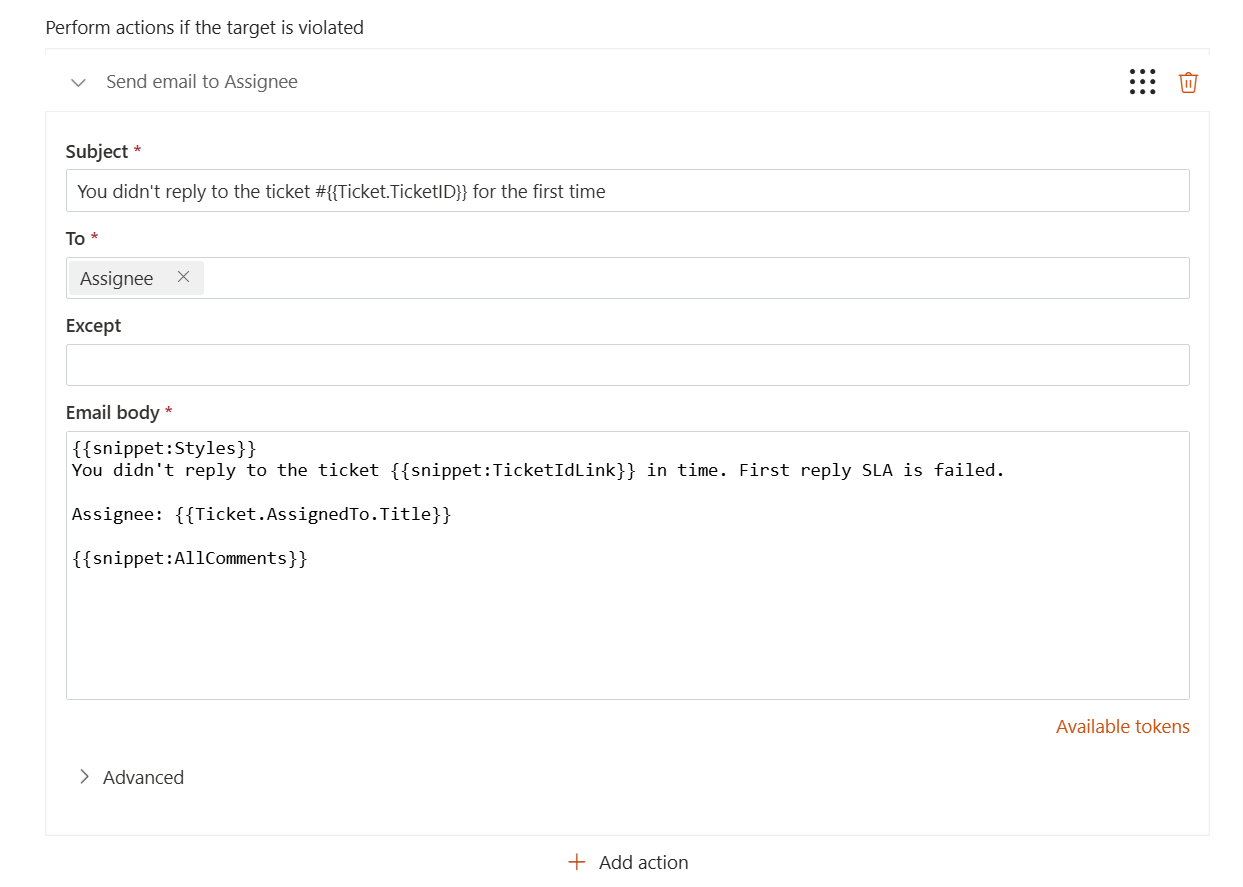Click the empty Except field

click(627, 365)
